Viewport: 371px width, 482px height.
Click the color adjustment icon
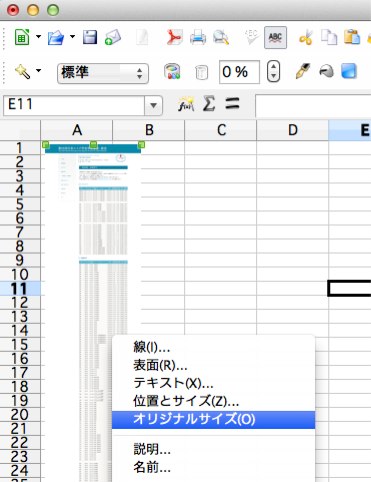(172, 72)
